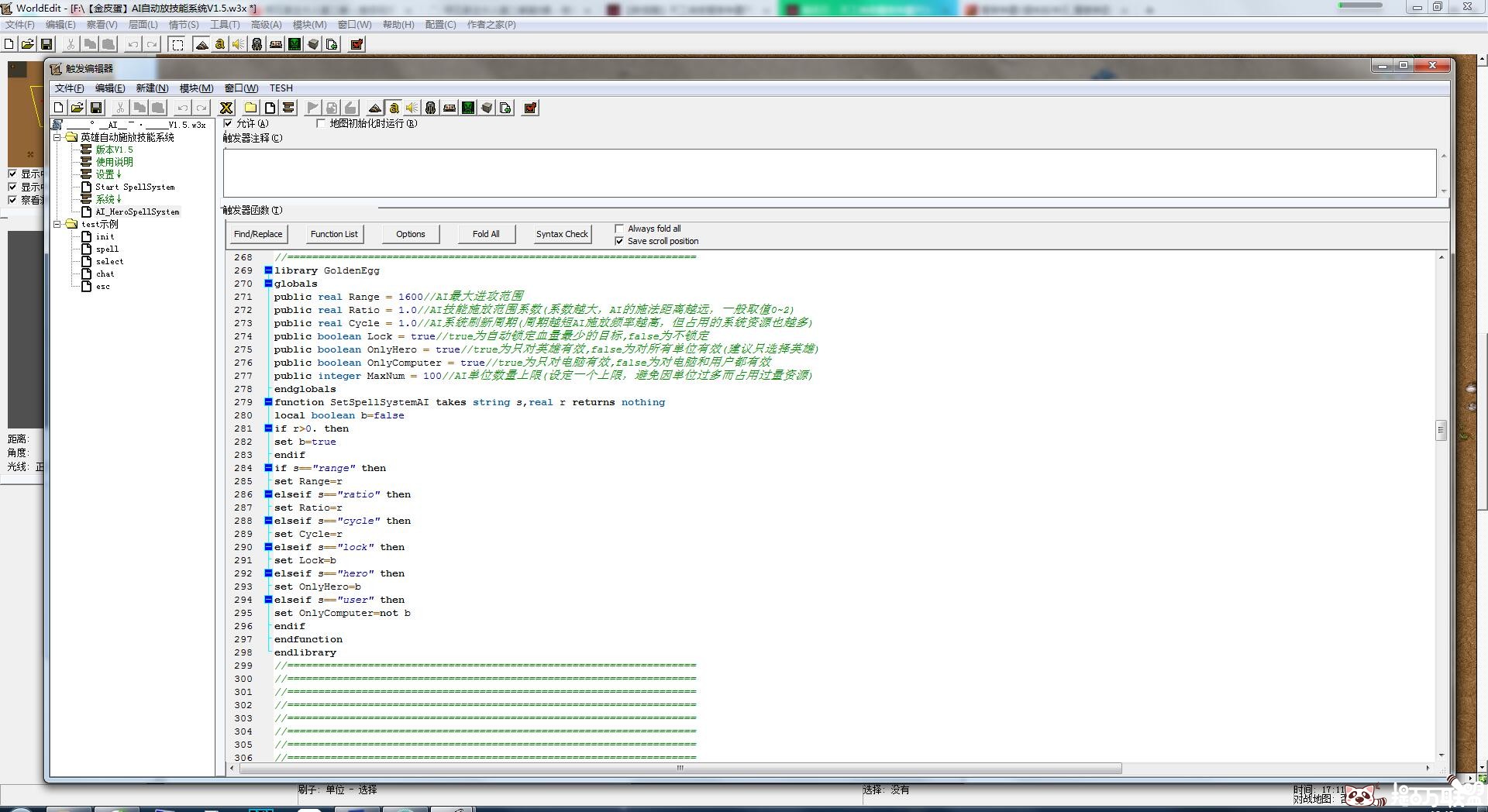
Task: Collapse the test示例 folder
Action: click(57, 224)
